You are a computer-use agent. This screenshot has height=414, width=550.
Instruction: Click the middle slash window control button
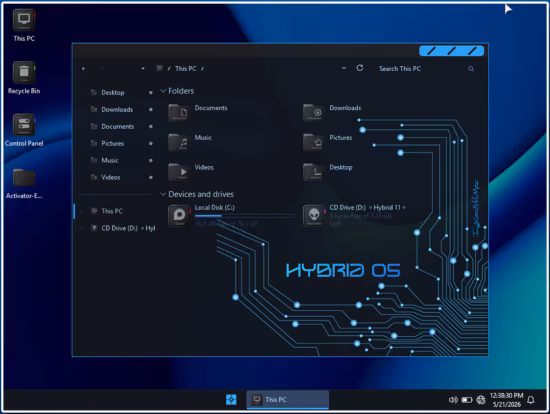tap(452, 51)
